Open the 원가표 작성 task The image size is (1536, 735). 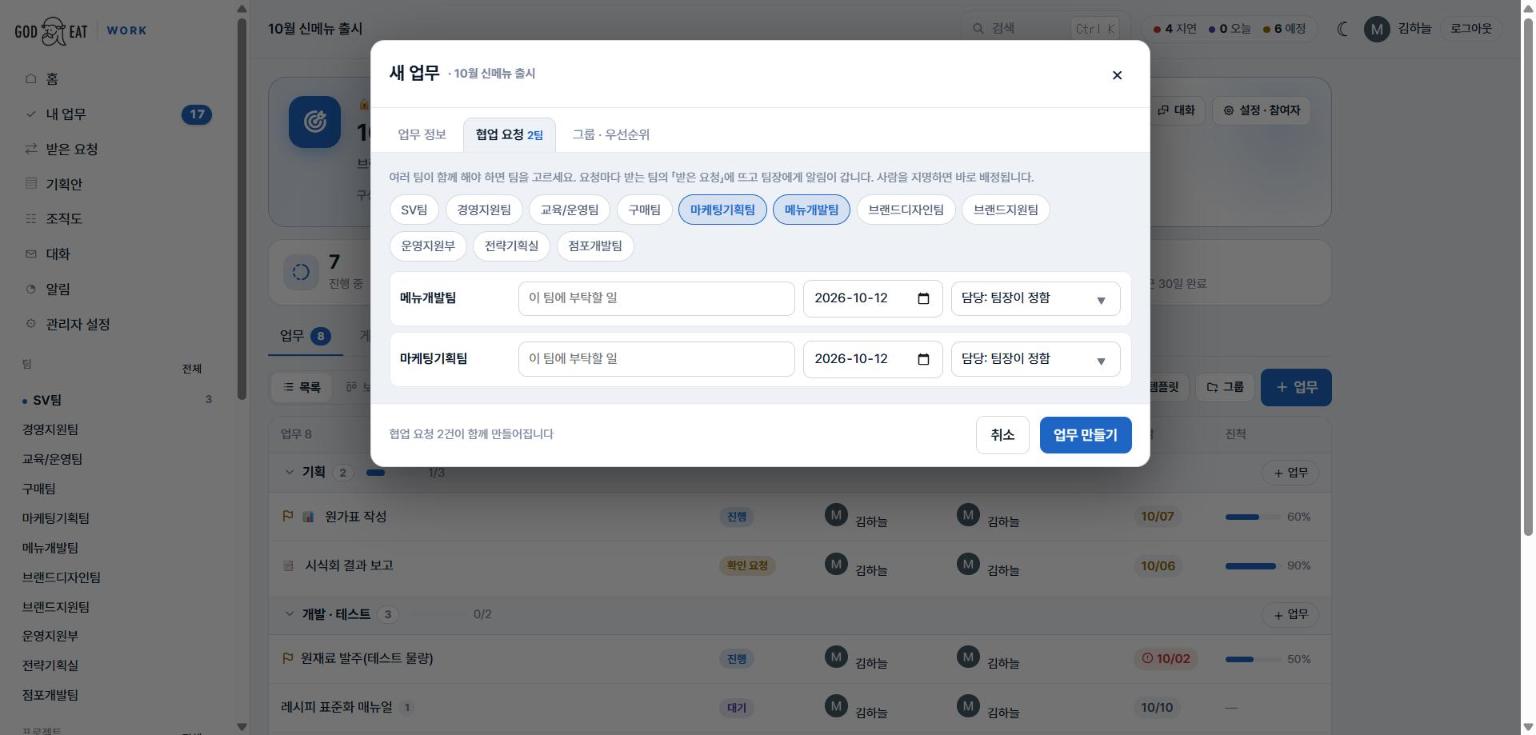click(x=355, y=517)
